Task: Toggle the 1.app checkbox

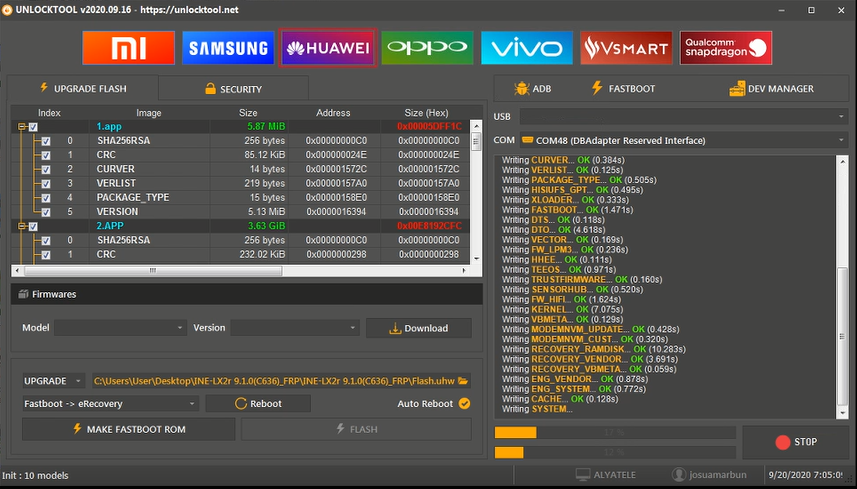Action: click(33, 127)
